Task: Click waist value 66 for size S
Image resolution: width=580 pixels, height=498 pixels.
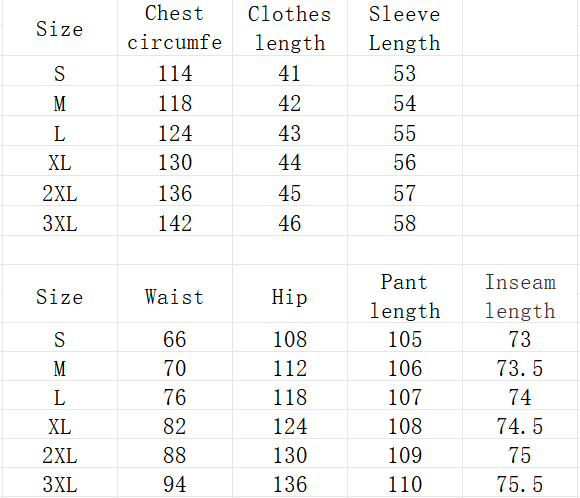Action: pos(175,339)
